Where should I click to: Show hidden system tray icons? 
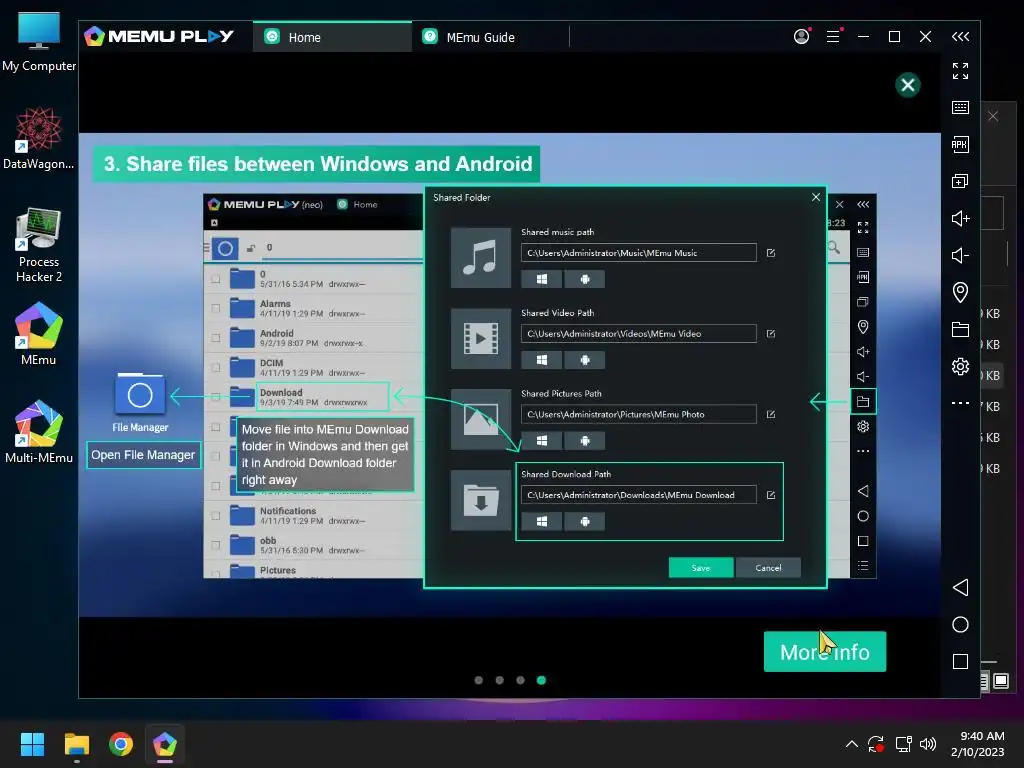click(852, 744)
